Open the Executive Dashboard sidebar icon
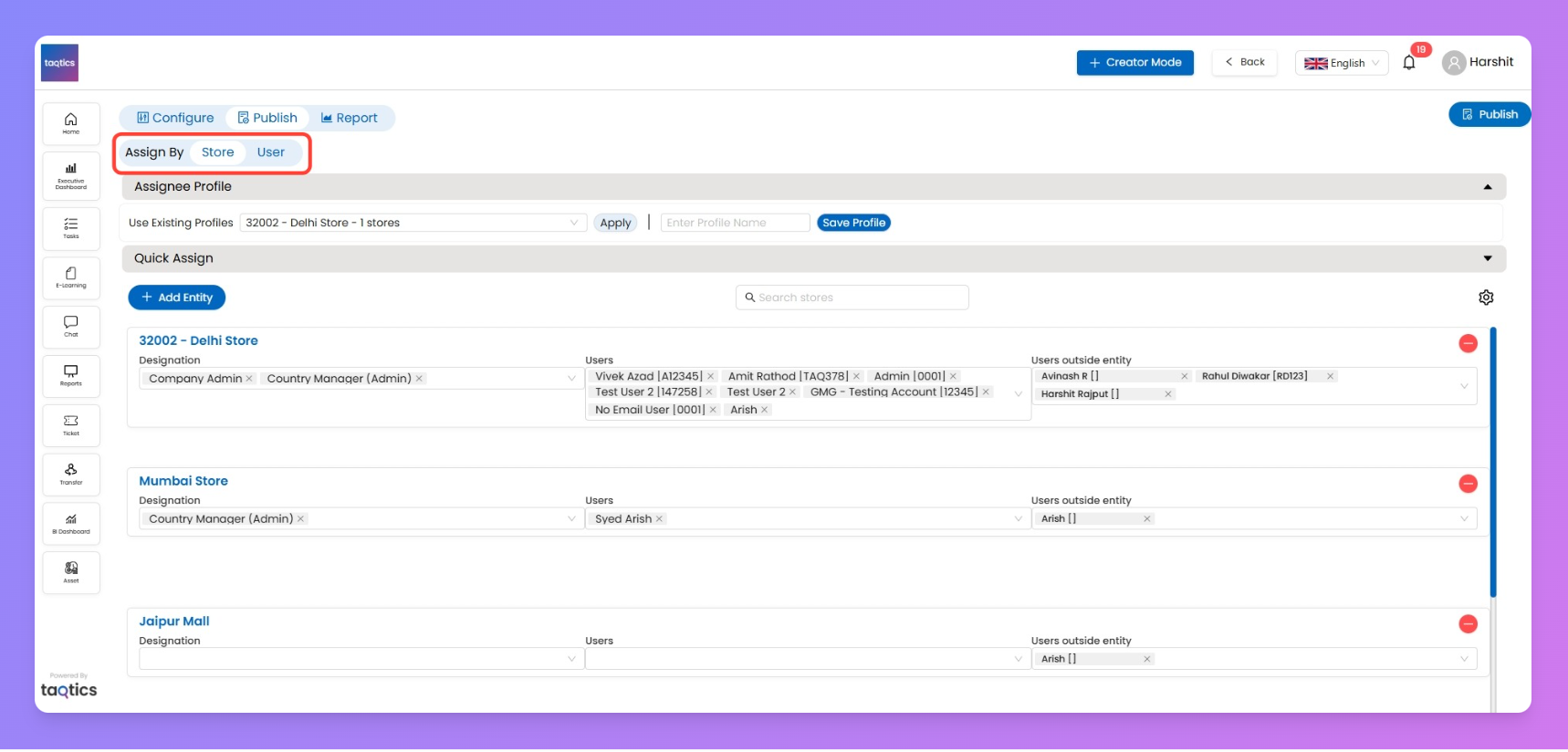1568x752 pixels. click(x=70, y=174)
